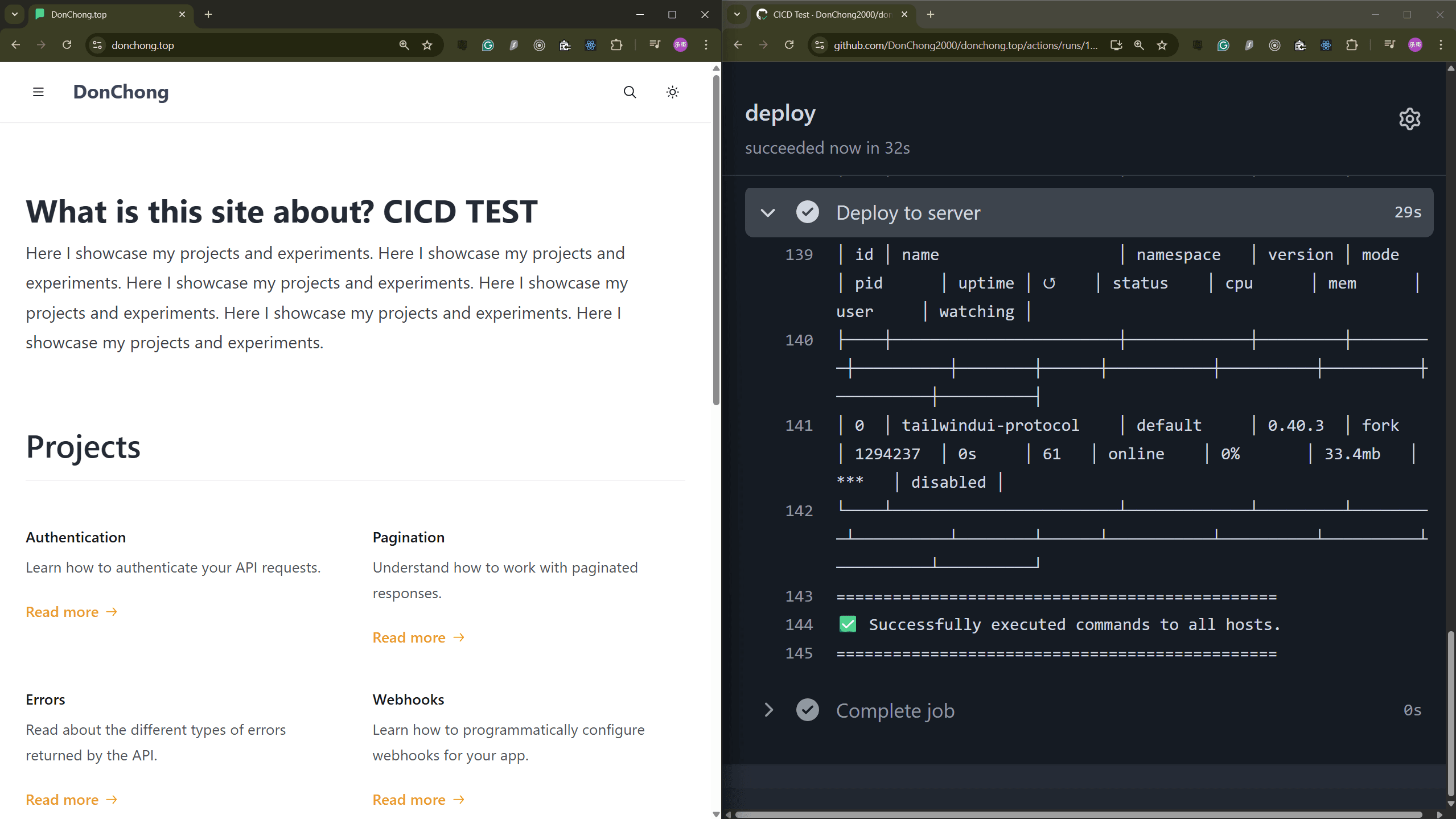View site information for the github.com URL
The height and width of the screenshot is (819, 1456).
click(820, 45)
